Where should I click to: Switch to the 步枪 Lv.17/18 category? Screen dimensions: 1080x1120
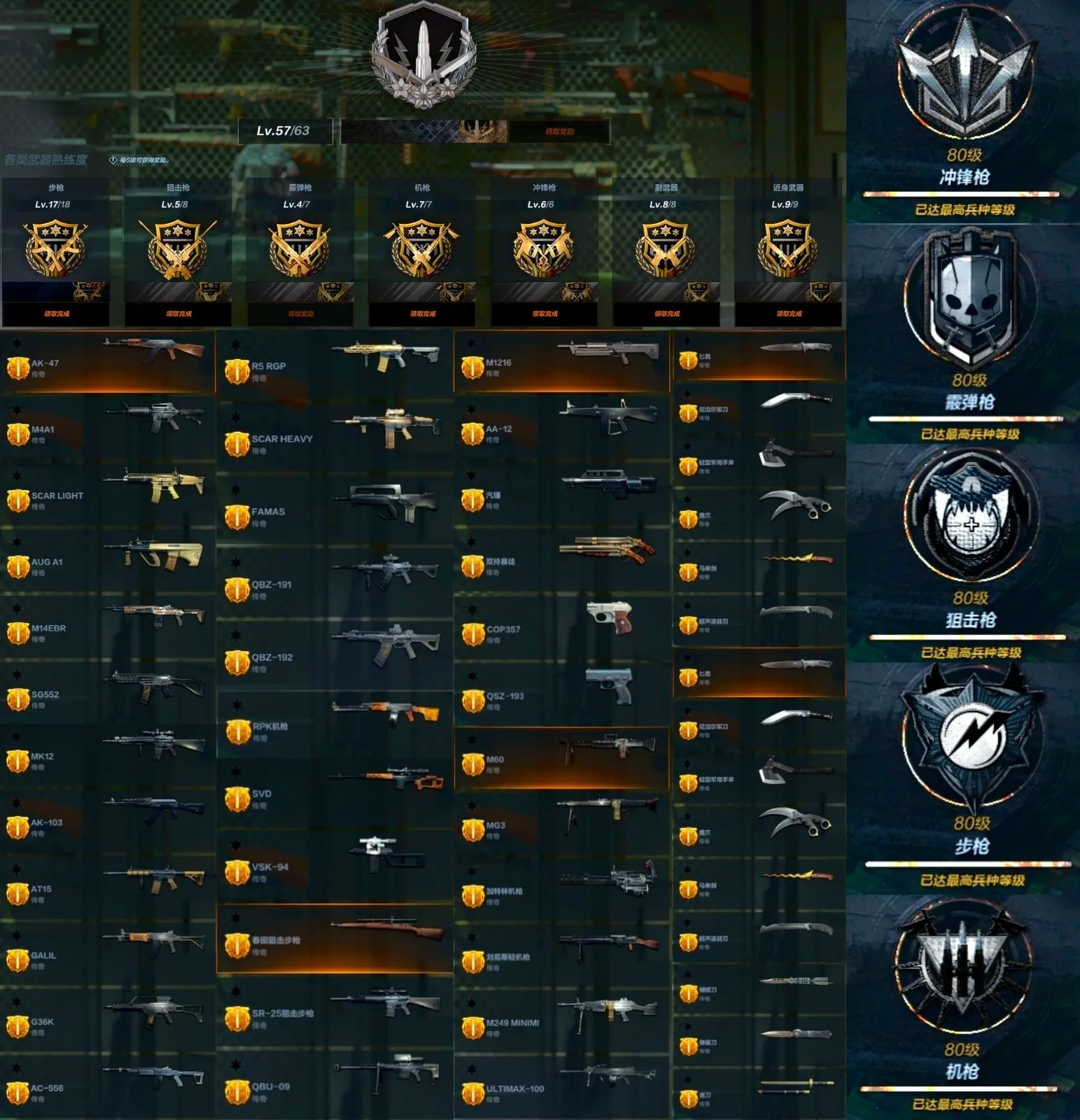pos(56,252)
